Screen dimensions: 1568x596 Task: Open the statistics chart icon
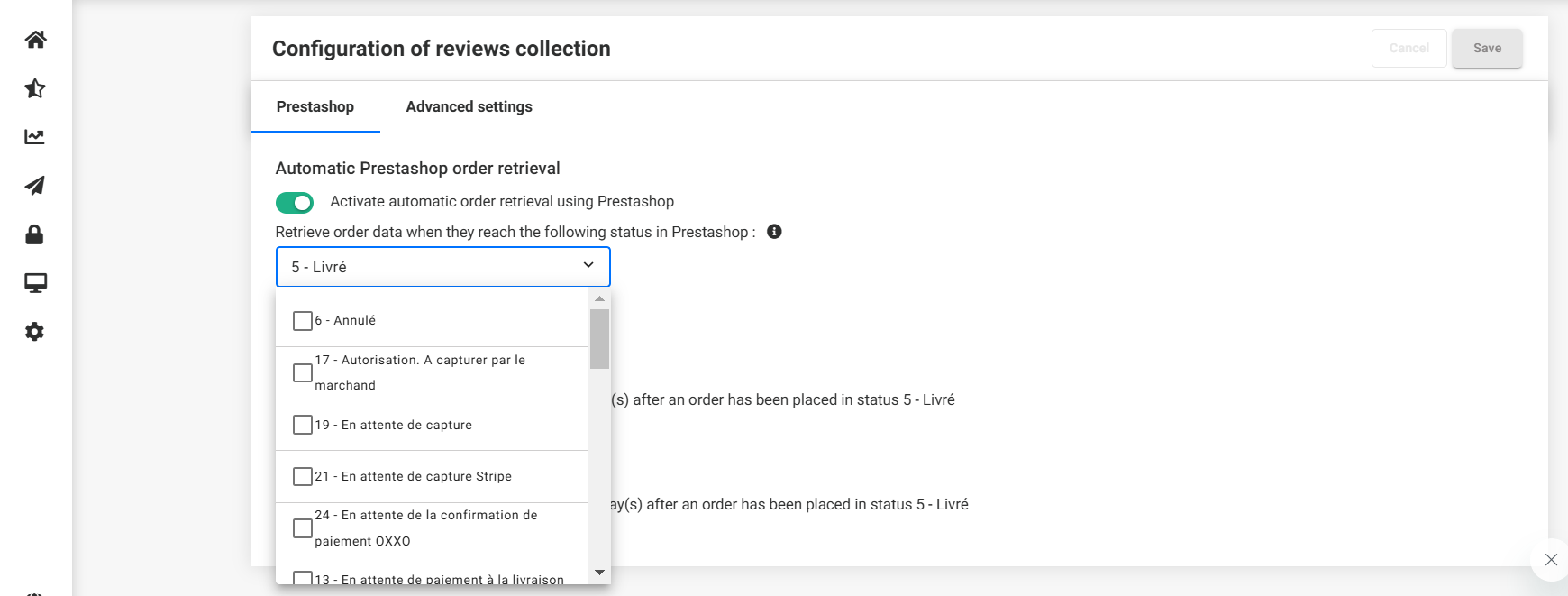[x=35, y=137]
